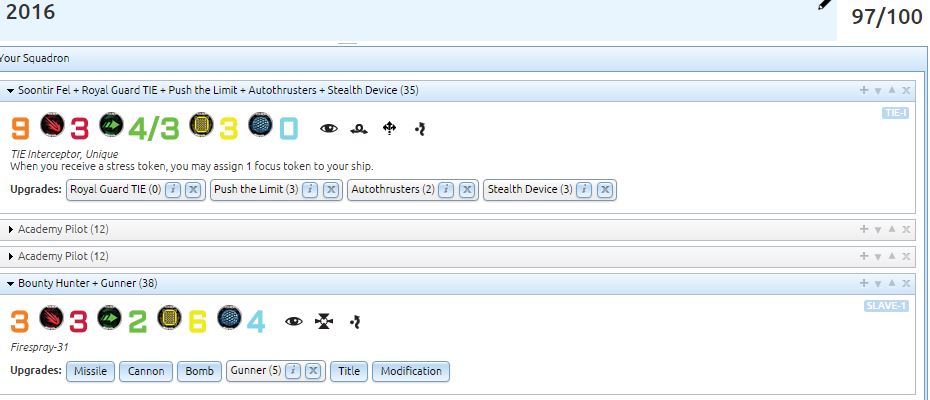Click the pencil edit icon beside 97/100

824,4
